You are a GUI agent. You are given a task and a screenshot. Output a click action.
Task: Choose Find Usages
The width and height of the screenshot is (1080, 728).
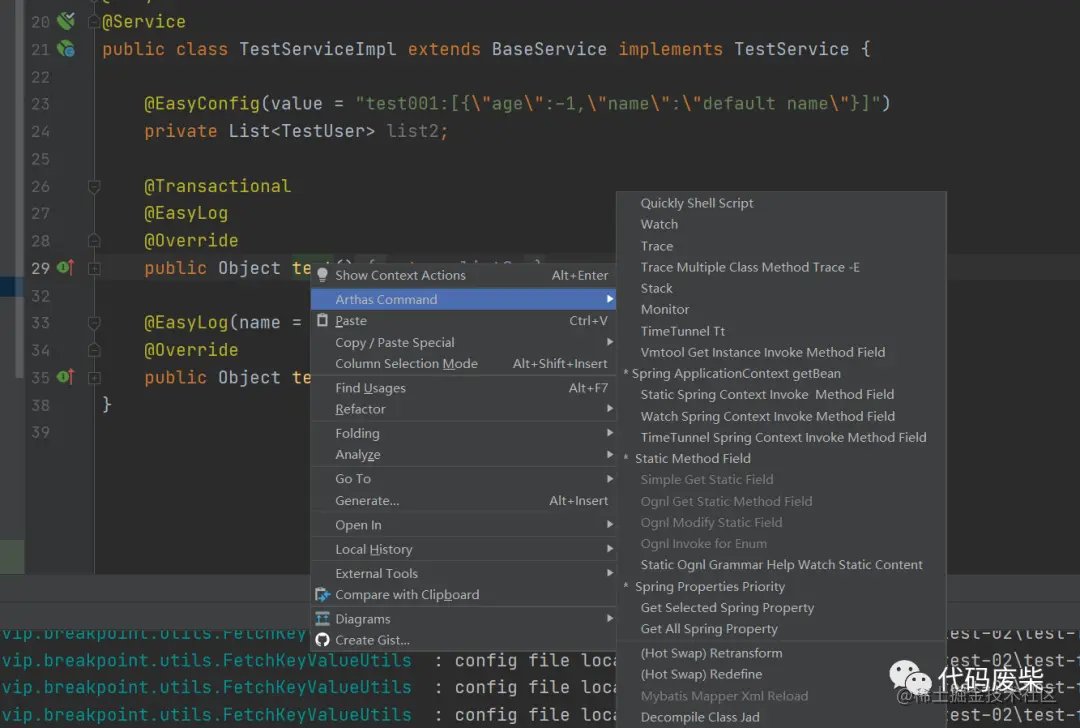463,388
